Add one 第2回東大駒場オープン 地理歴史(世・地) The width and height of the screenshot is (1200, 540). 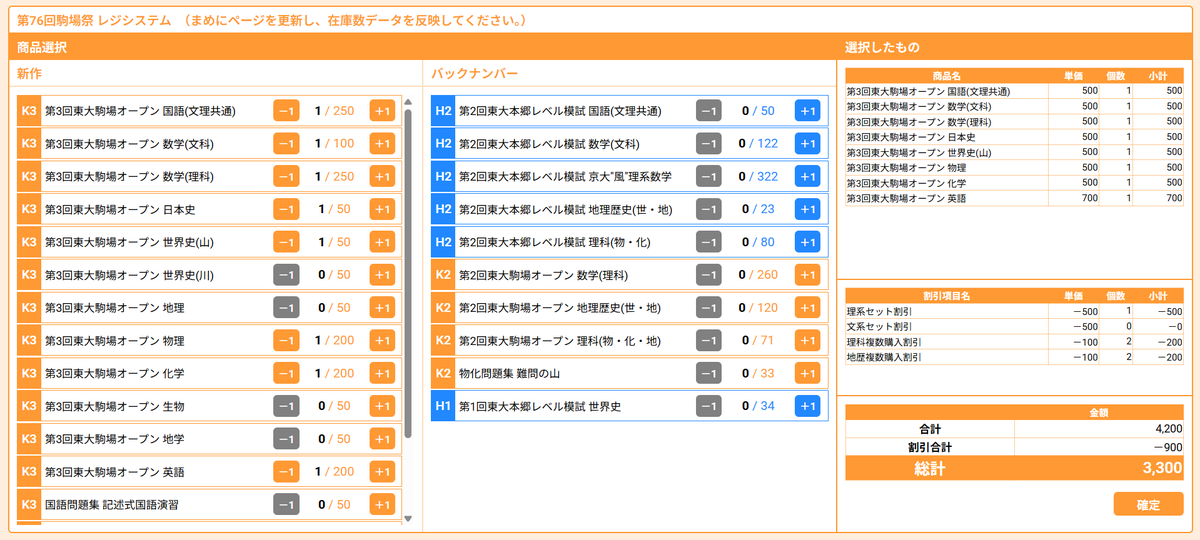[808, 308]
